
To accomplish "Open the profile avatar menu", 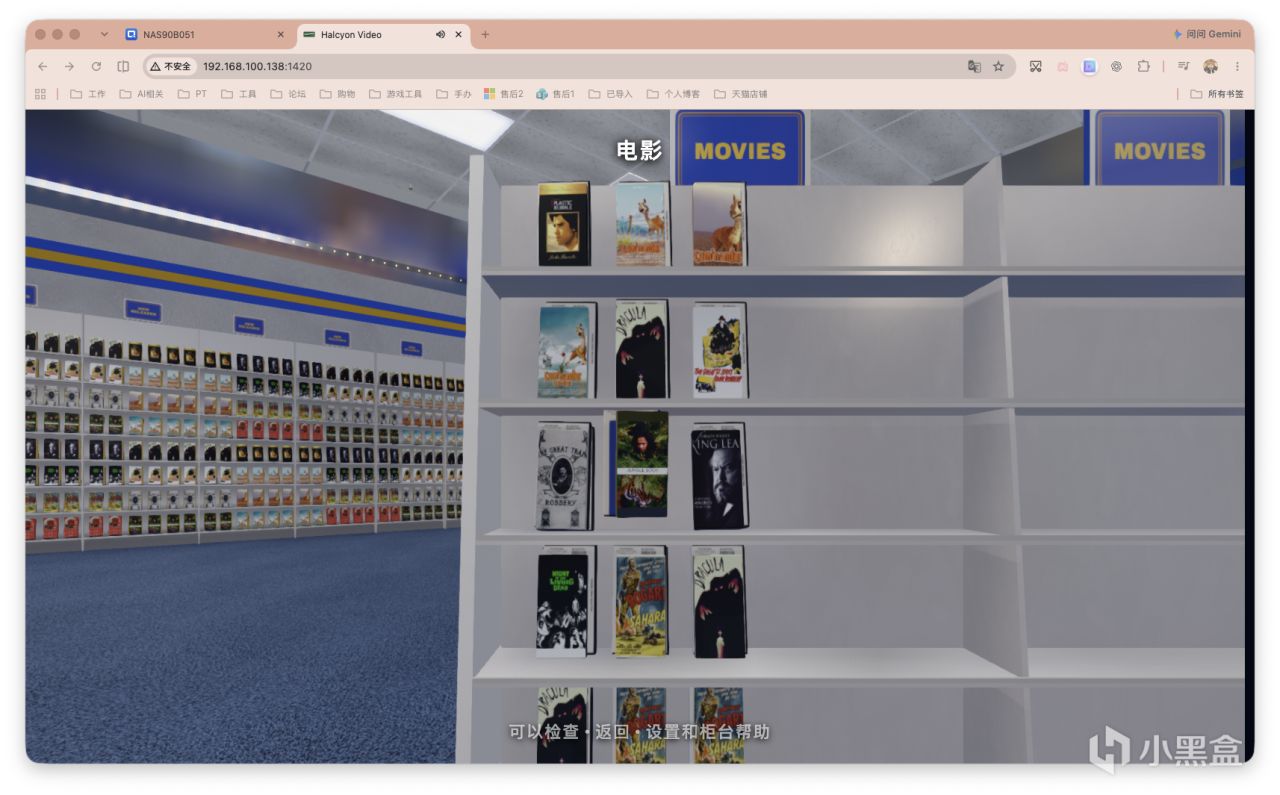I will (x=1210, y=66).
